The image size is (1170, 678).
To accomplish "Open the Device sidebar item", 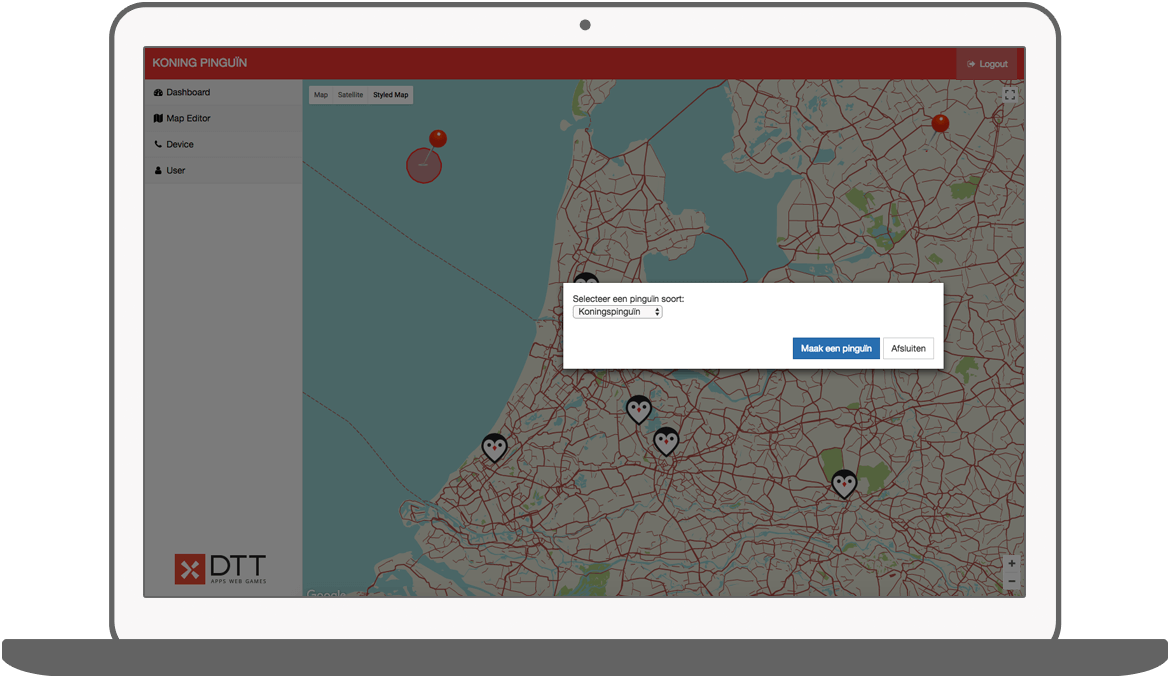I will [223, 145].
